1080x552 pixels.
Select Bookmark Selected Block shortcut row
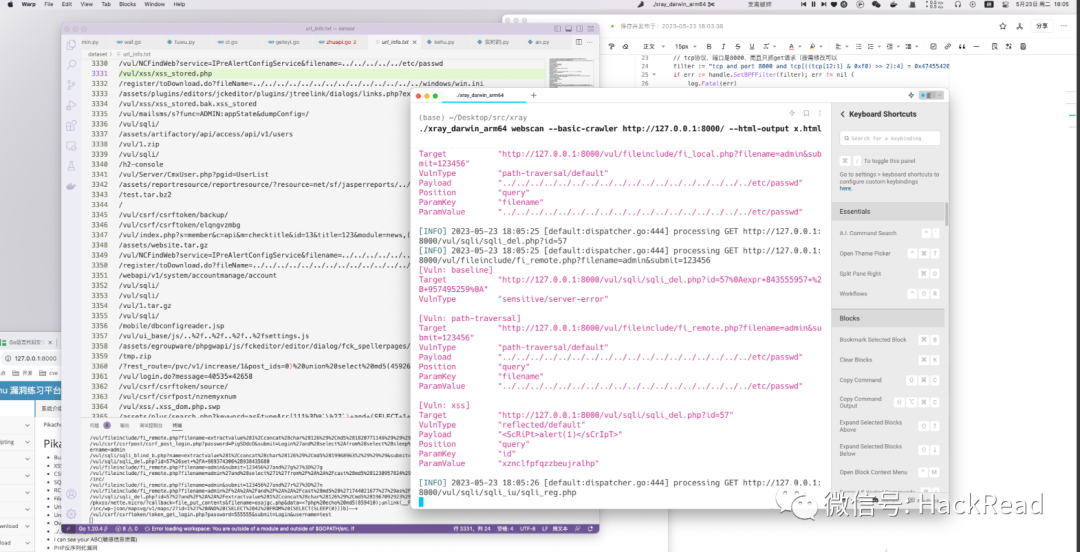coord(889,340)
